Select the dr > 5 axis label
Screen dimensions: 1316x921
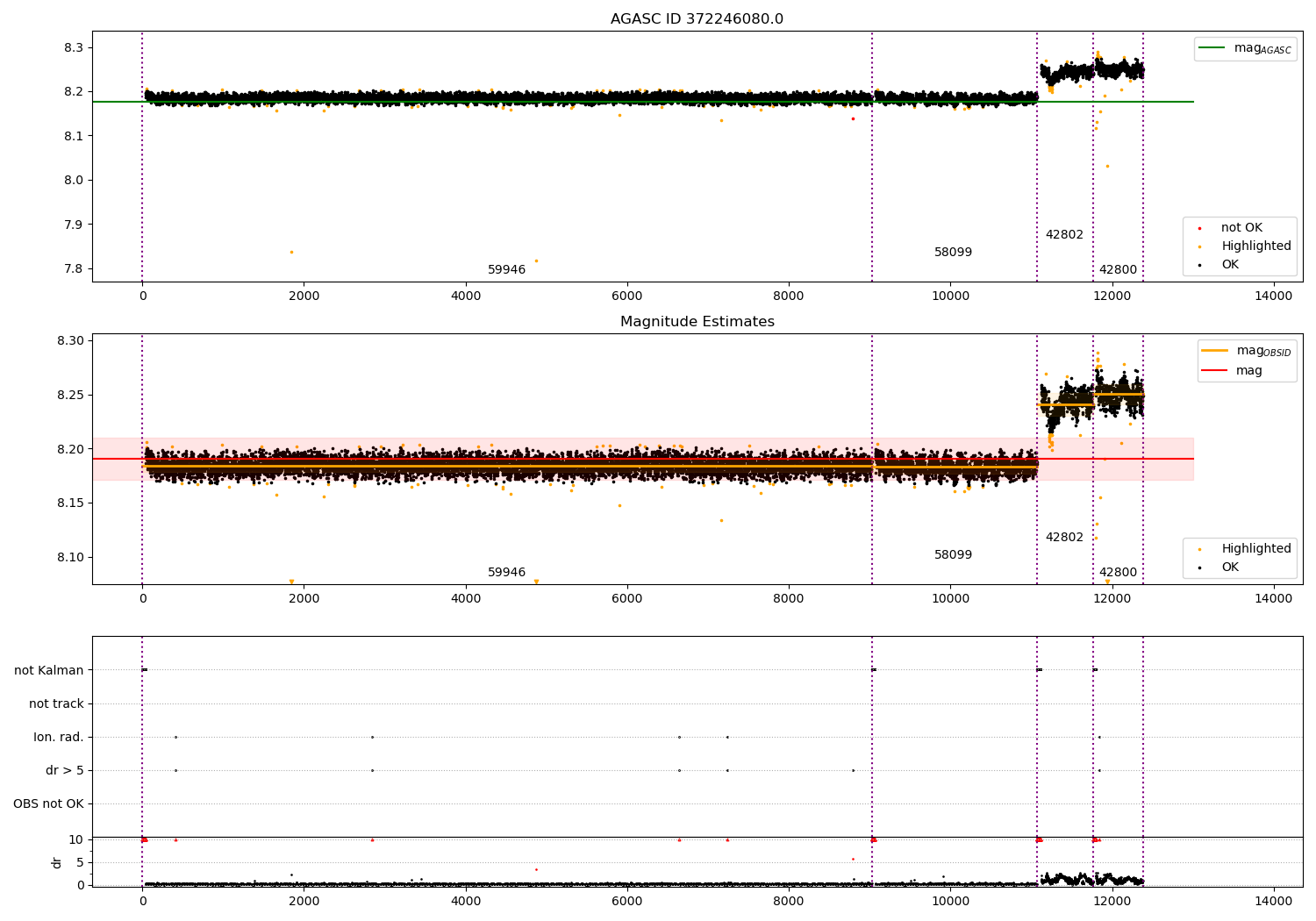click(x=65, y=770)
